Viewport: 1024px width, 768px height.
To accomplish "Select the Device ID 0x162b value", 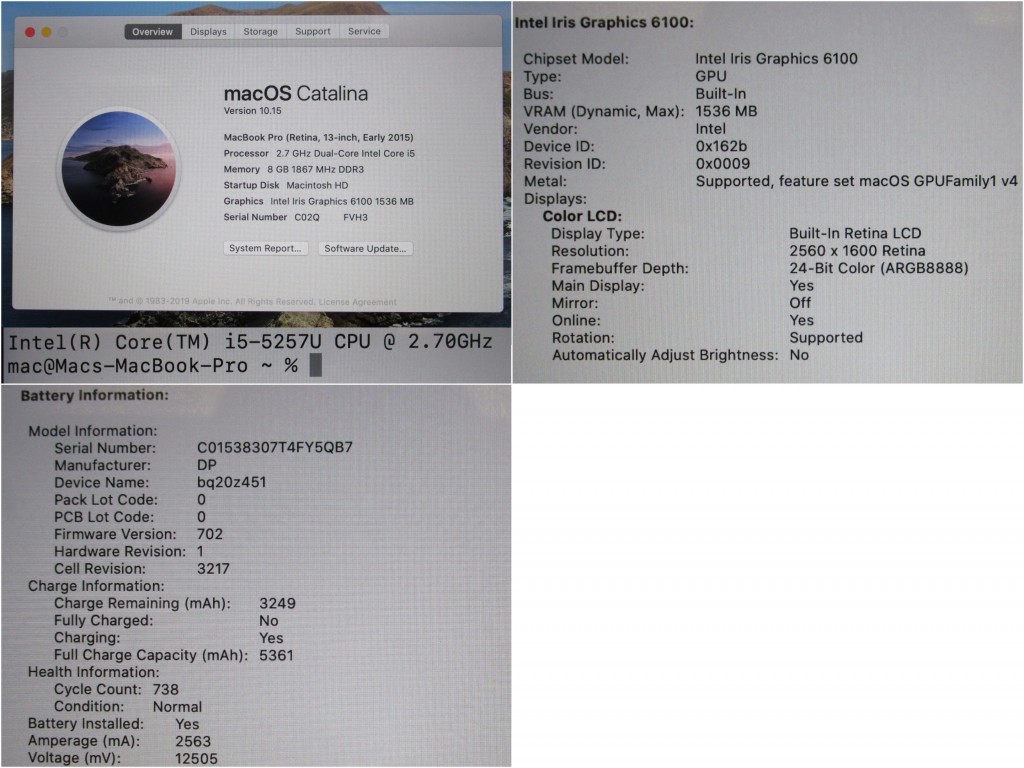I will coord(721,146).
